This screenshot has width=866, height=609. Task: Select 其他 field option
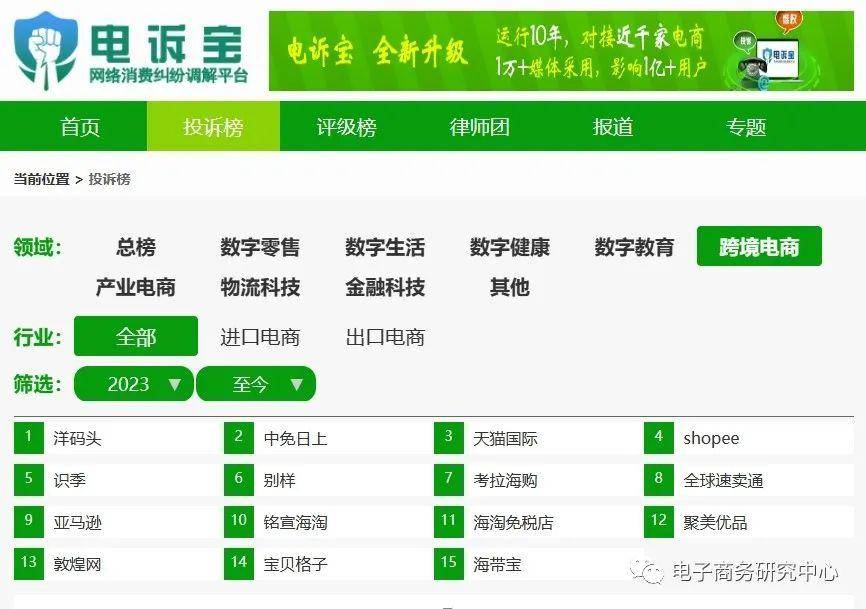(510, 287)
